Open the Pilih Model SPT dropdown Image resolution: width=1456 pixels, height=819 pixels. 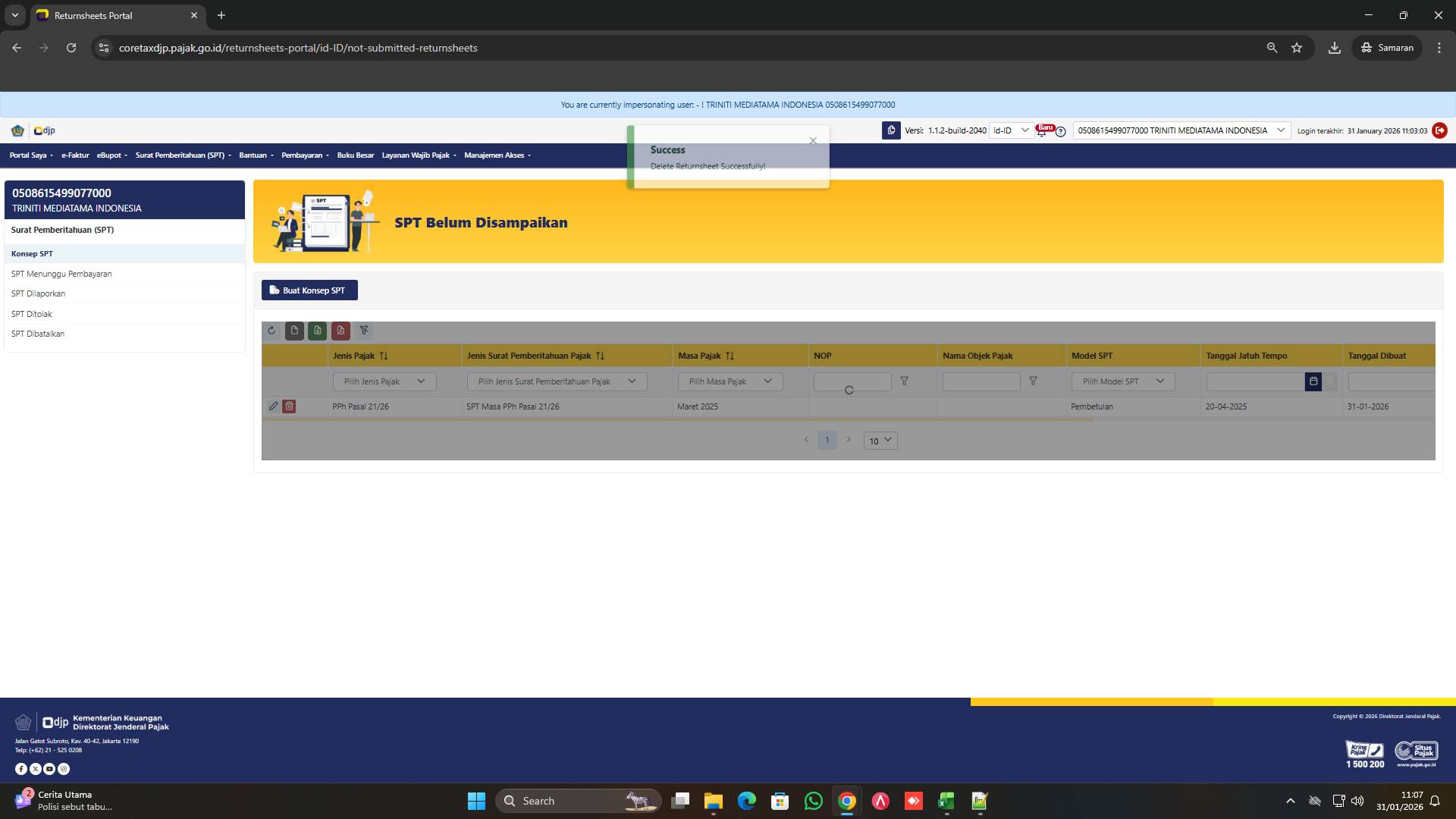tap(1122, 381)
